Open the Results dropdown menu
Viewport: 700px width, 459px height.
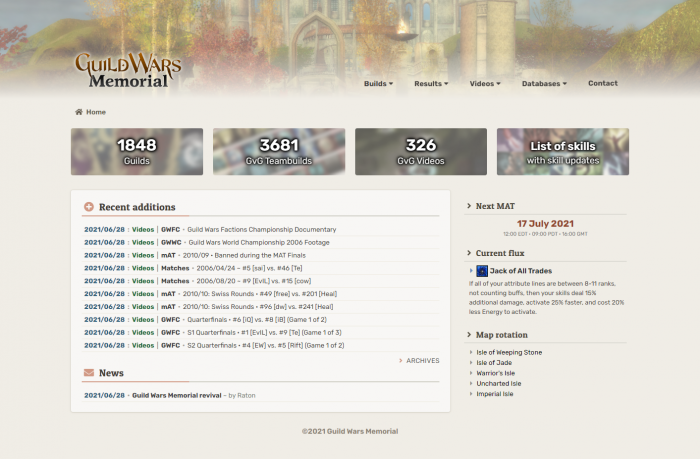pos(431,84)
